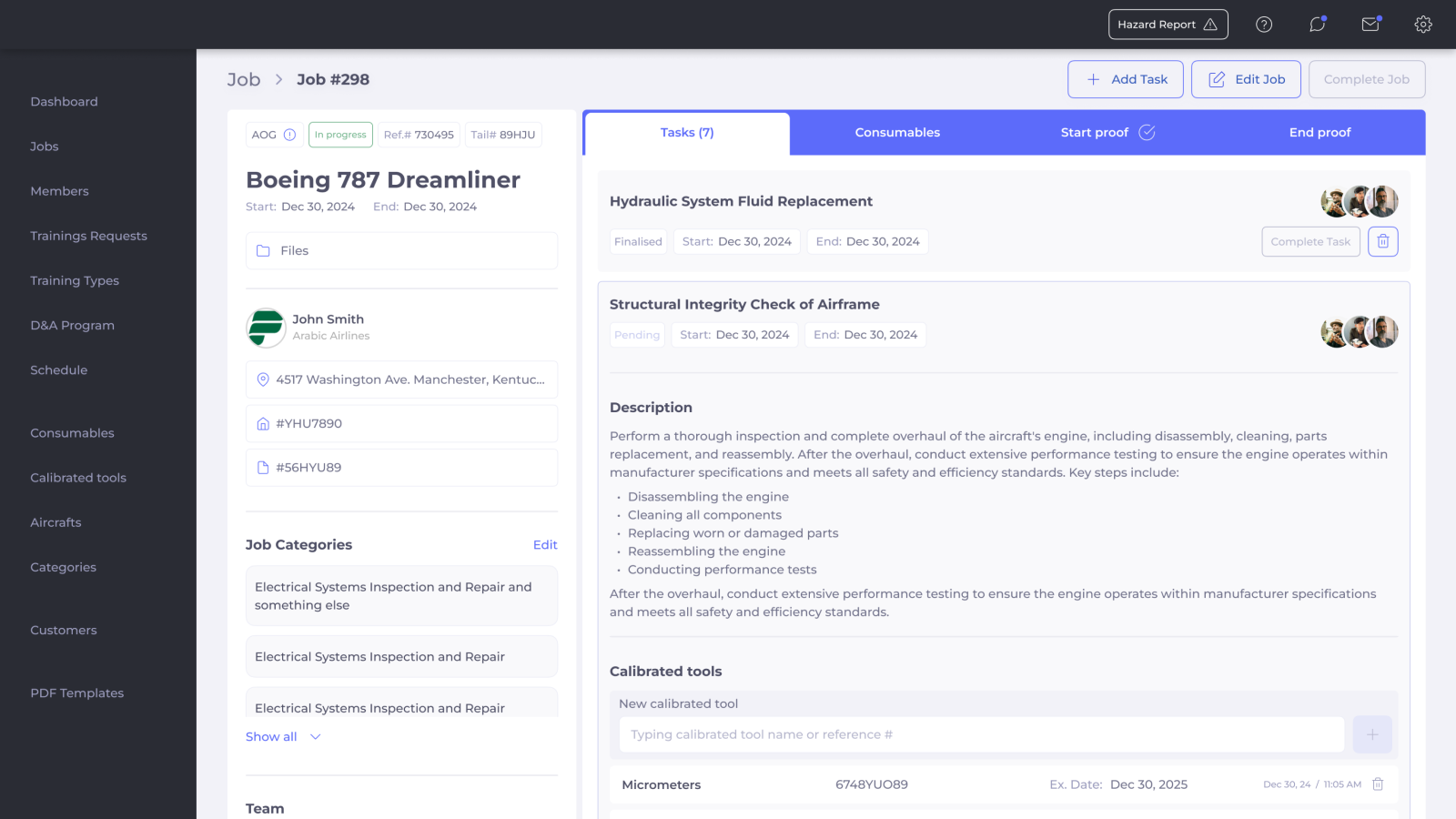Click the AOG info icon
The image size is (1456, 819).
[289, 135]
